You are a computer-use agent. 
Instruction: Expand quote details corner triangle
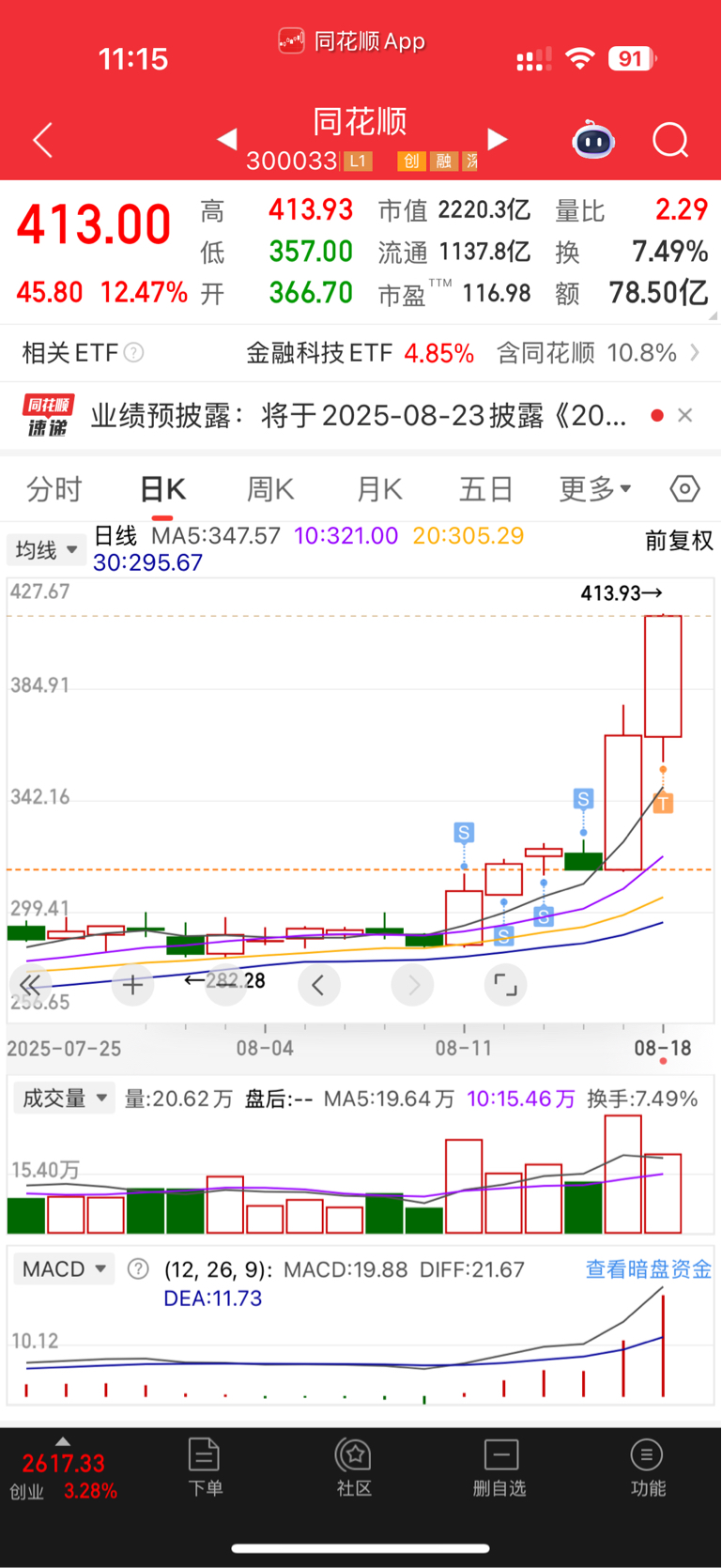click(714, 316)
